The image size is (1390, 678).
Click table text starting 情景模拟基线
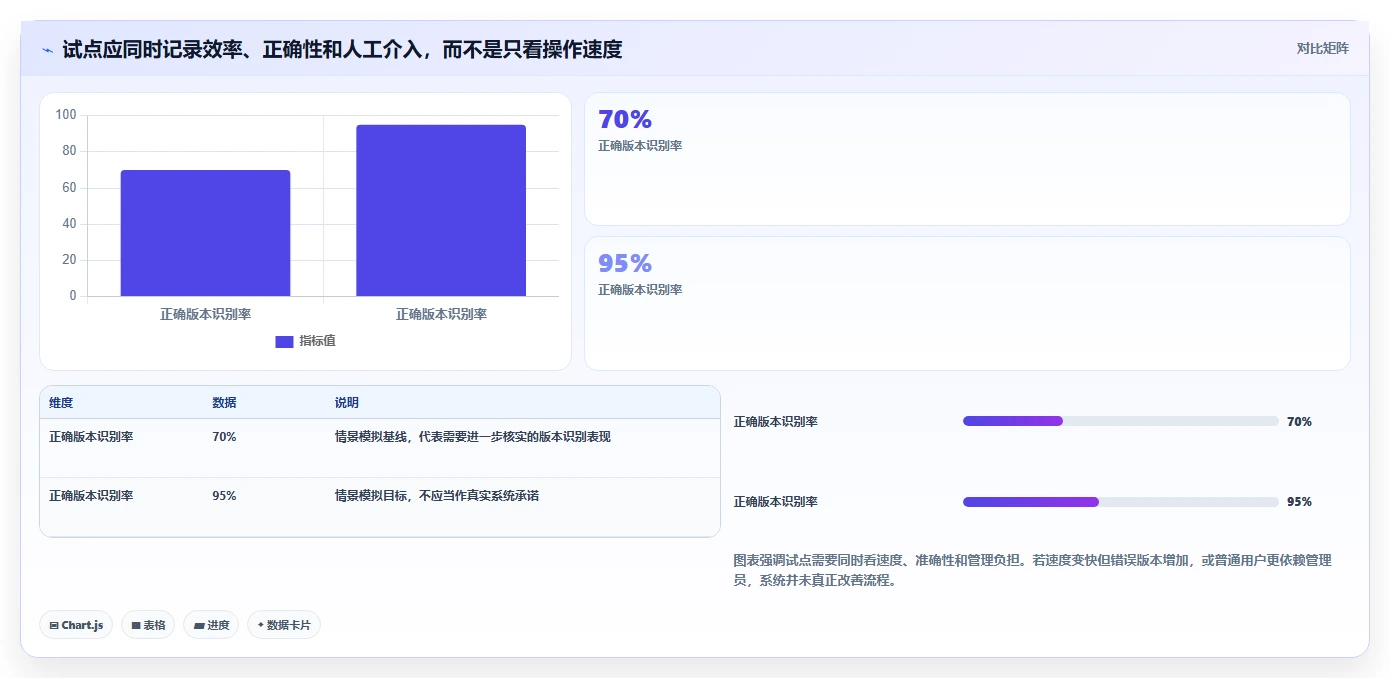click(x=473, y=437)
